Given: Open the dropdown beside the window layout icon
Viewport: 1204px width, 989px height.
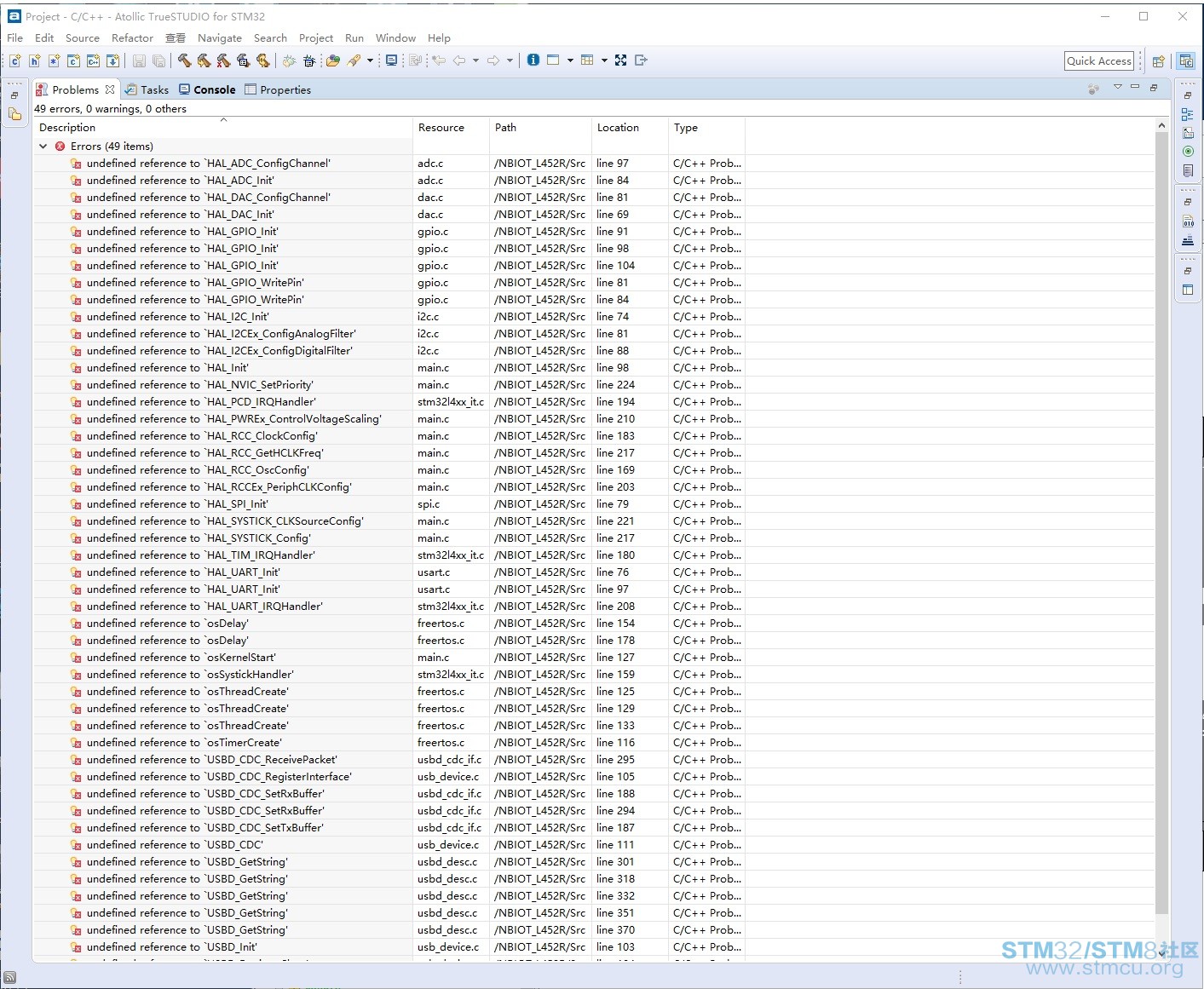Looking at the screenshot, I should (570, 60).
